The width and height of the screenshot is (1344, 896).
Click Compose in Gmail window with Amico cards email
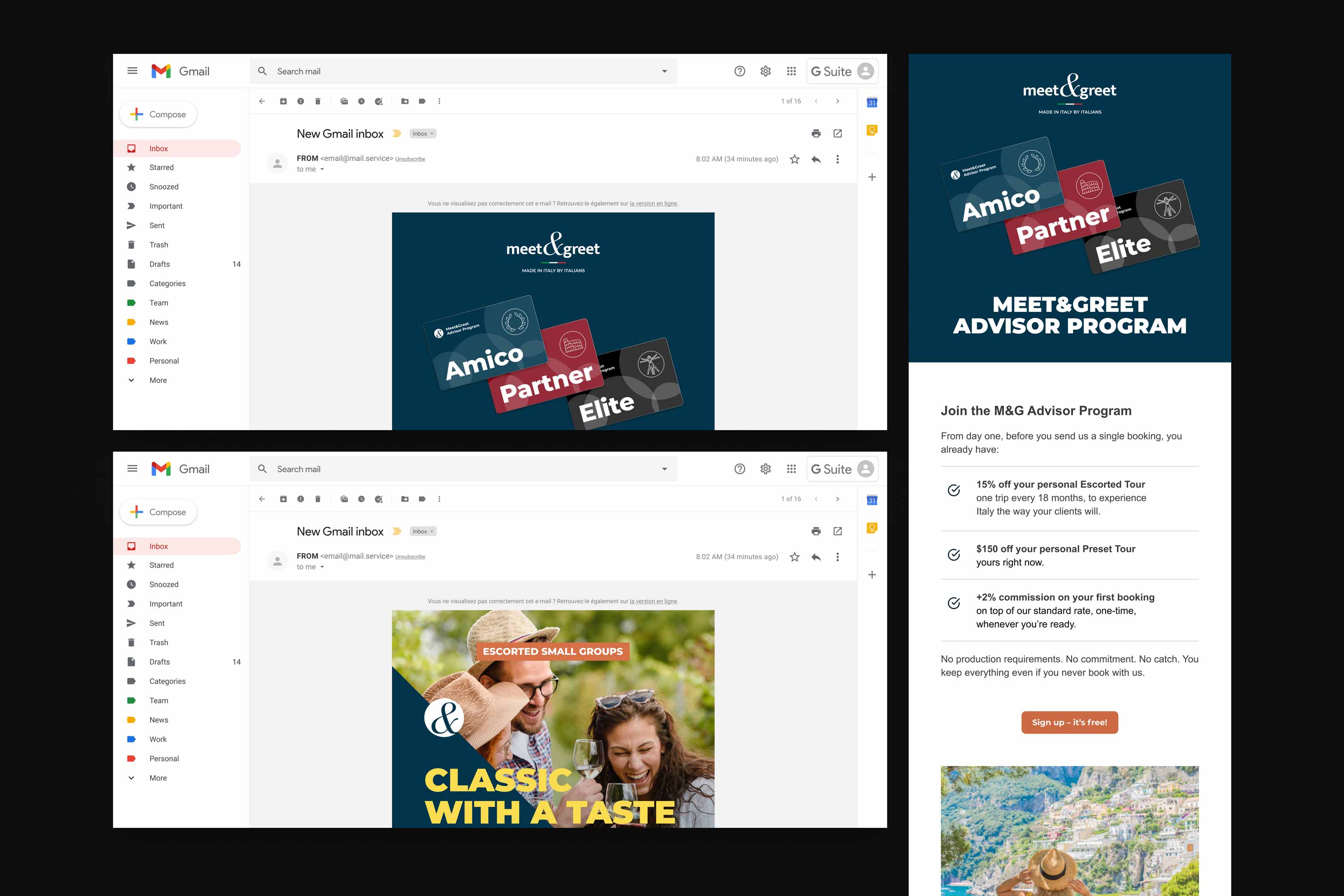coord(158,114)
